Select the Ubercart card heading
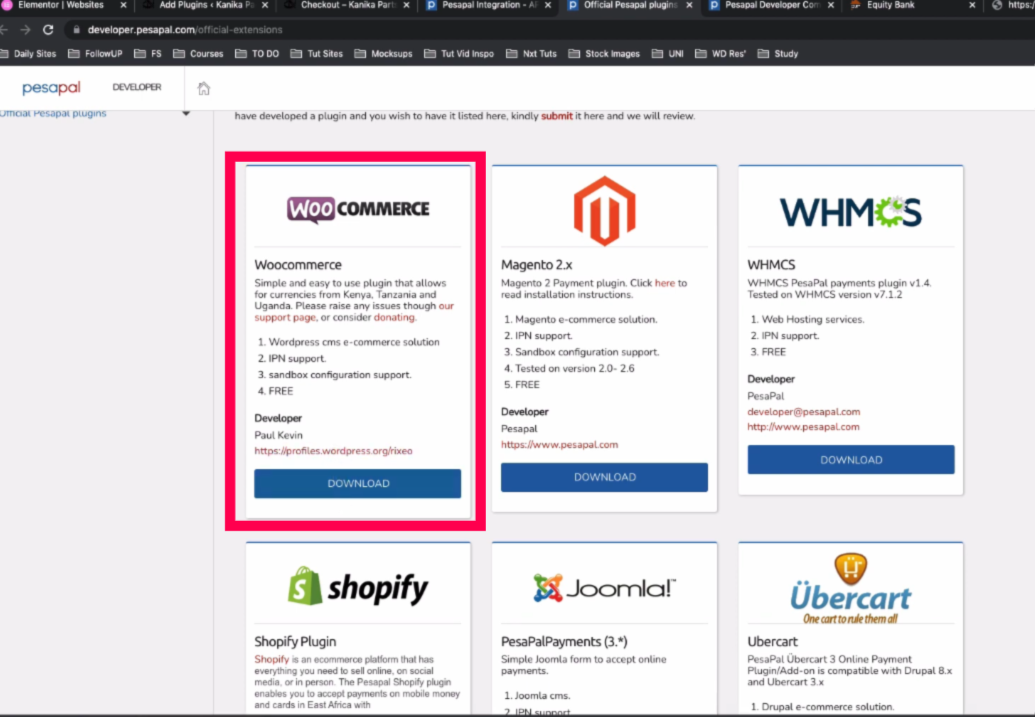This screenshot has width=1035, height=717. 772,642
